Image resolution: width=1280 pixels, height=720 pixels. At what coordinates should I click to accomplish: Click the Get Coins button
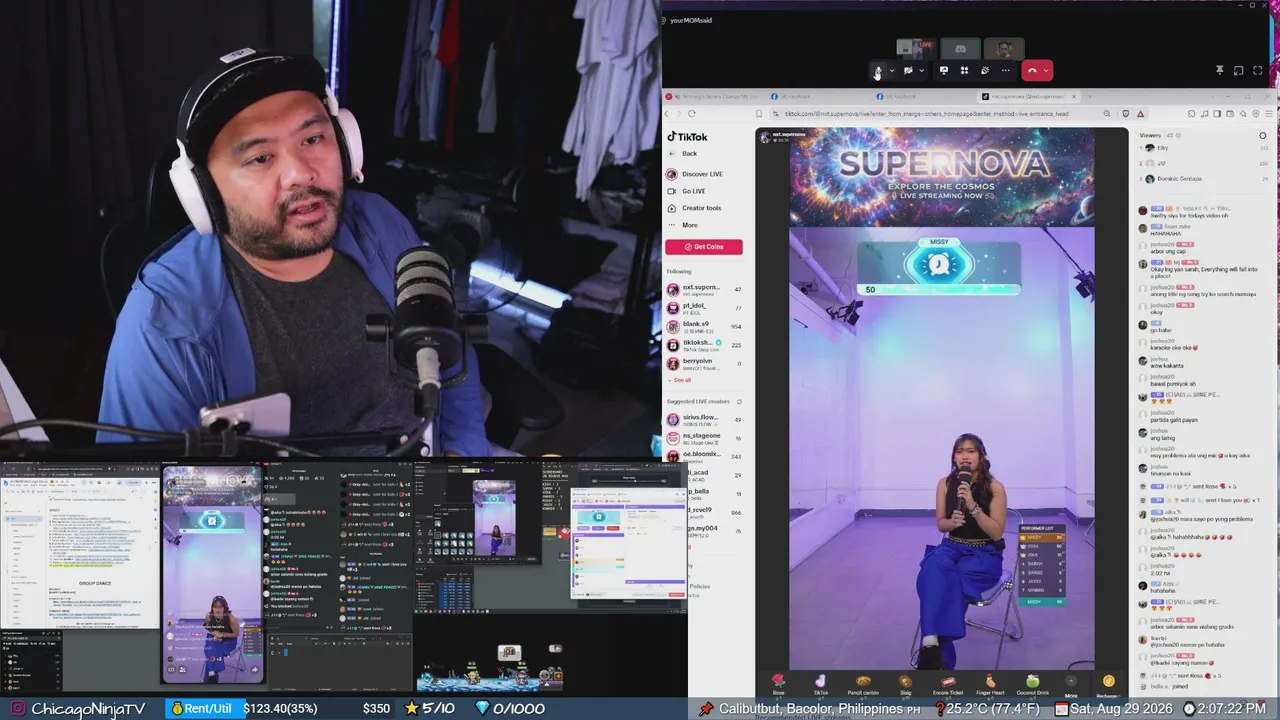pos(704,247)
